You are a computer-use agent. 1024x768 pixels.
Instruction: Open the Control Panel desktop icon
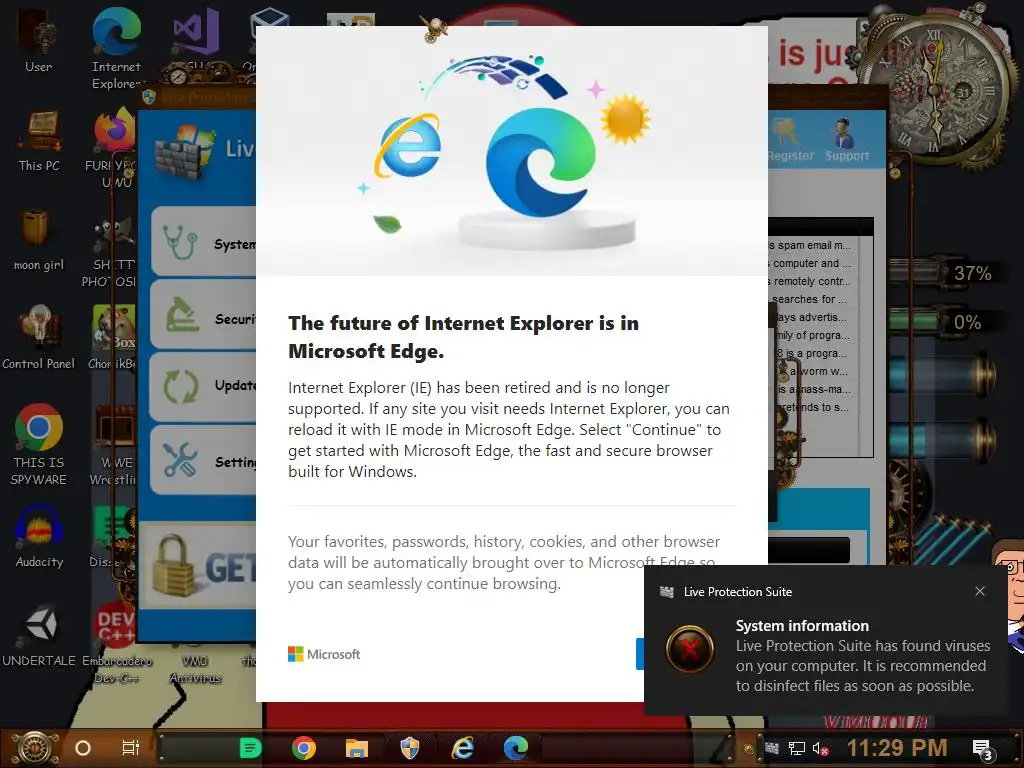(39, 338)
